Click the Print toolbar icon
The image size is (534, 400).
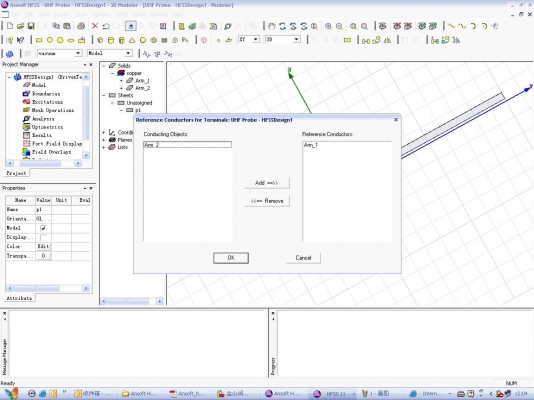pyautogui.click(x=81, y=26)
